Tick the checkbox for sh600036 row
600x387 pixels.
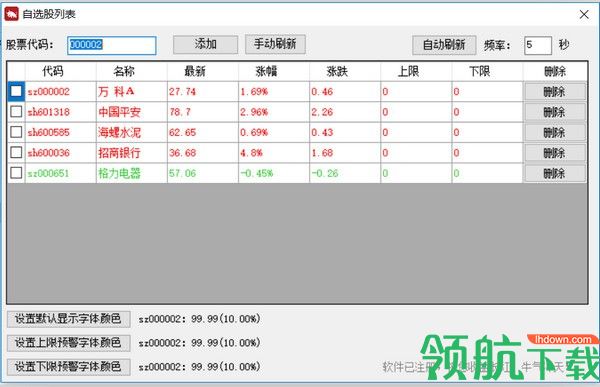16,152
